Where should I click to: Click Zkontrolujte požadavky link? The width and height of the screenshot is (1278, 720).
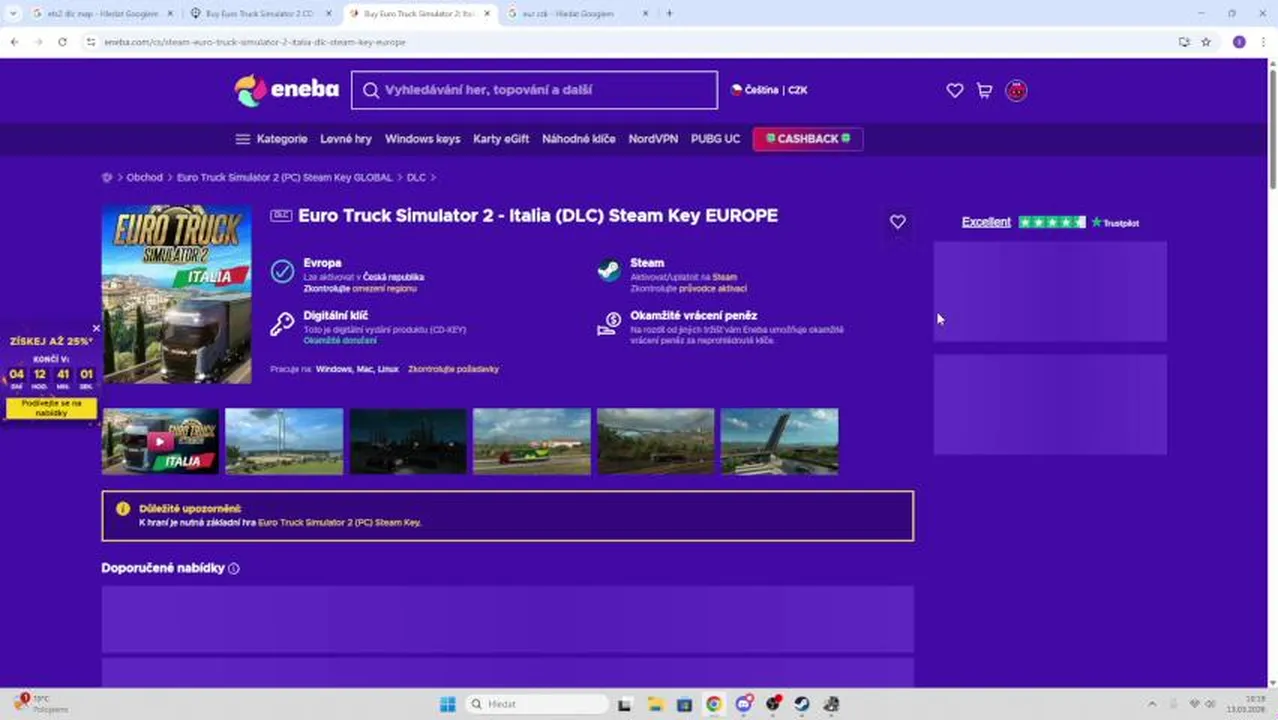[x=453, y=369]
